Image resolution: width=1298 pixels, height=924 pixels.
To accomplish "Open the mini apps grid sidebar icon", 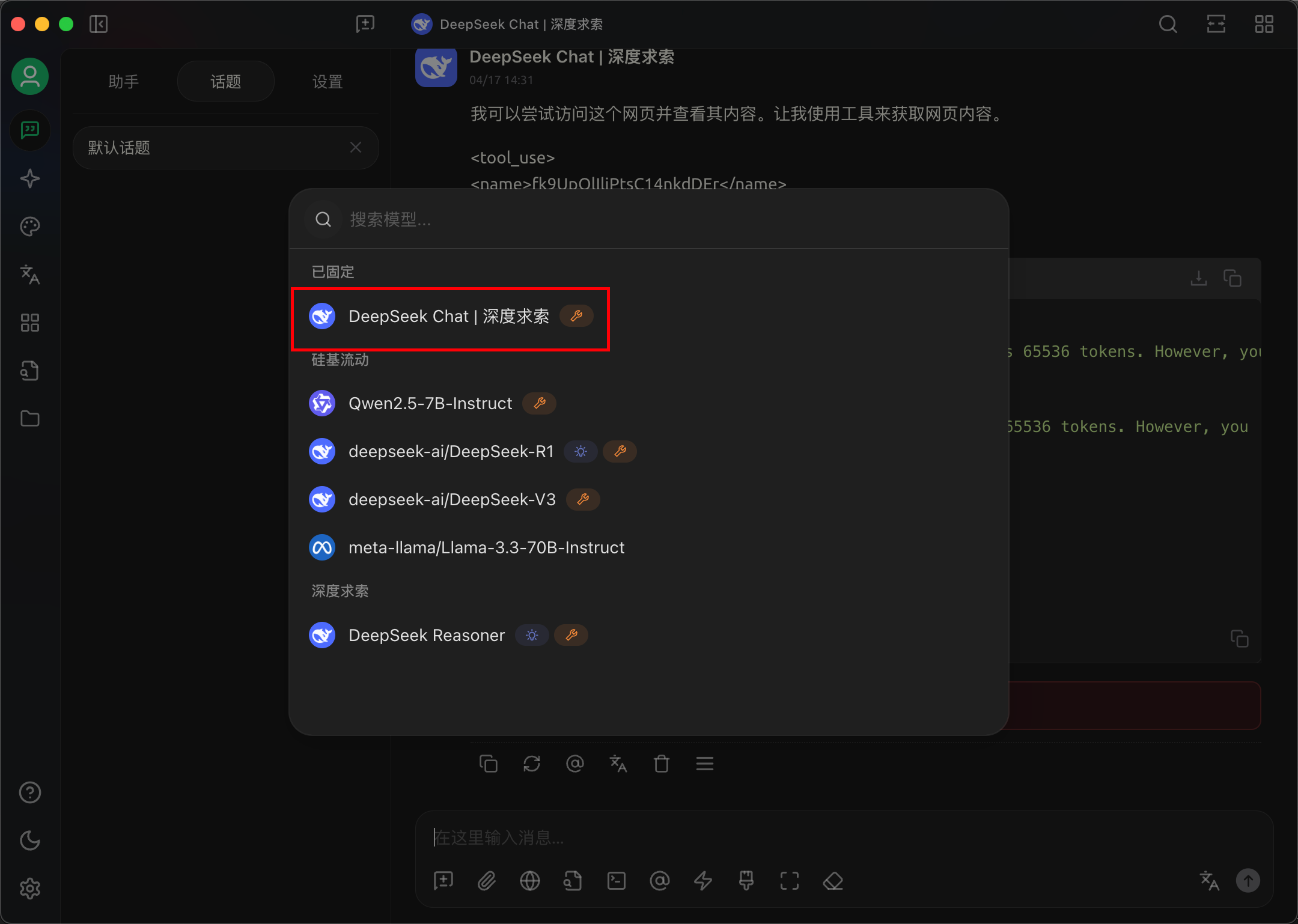I will point(30,323).
